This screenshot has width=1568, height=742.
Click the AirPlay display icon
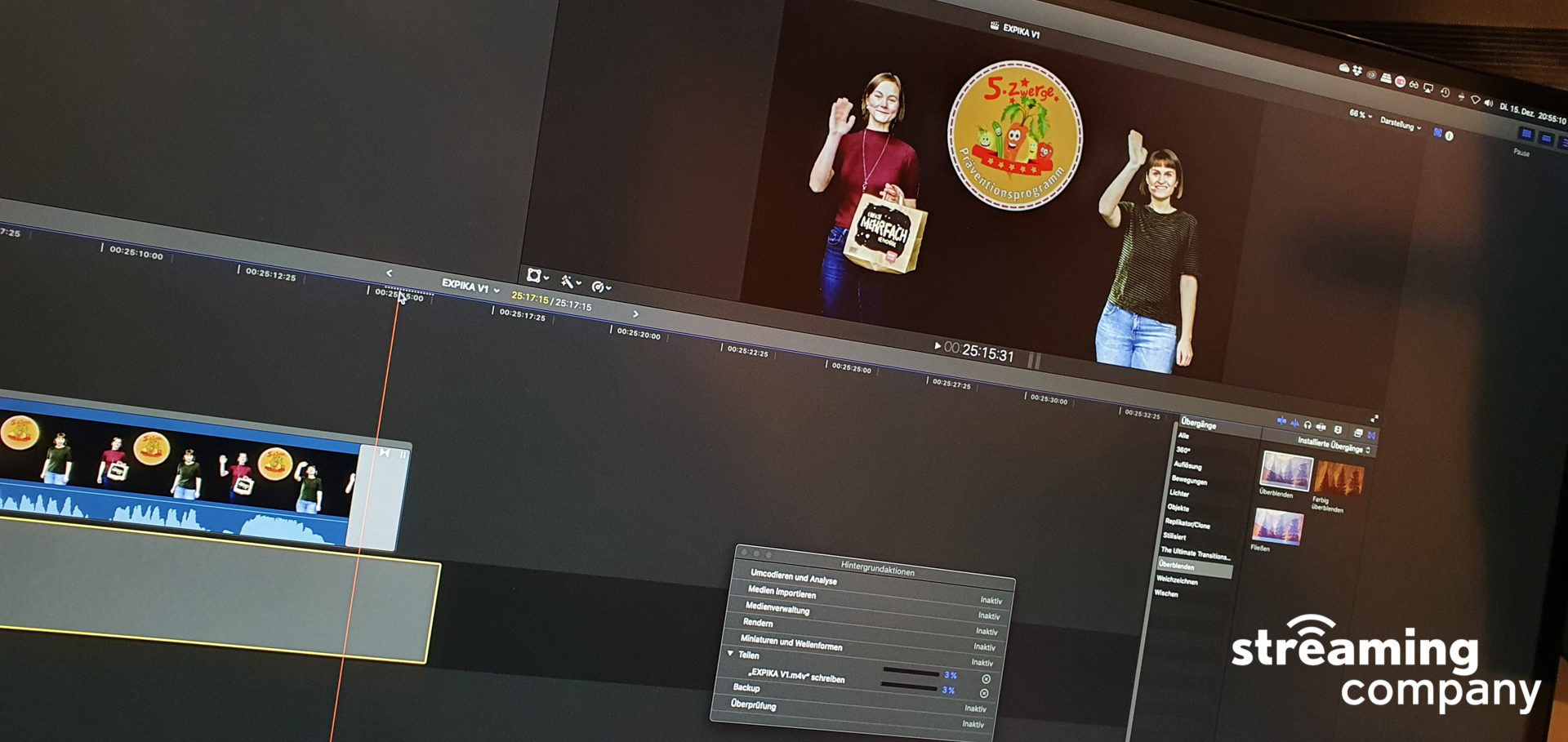(x=1428, y=88)
